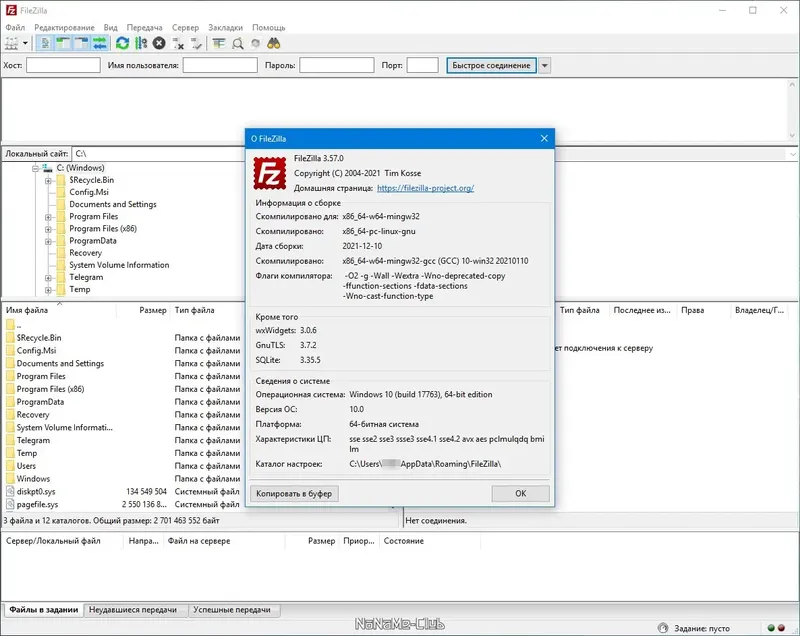Toggle synchronized browsing
The width and height of the screenshot is (800, 636).
256,44
